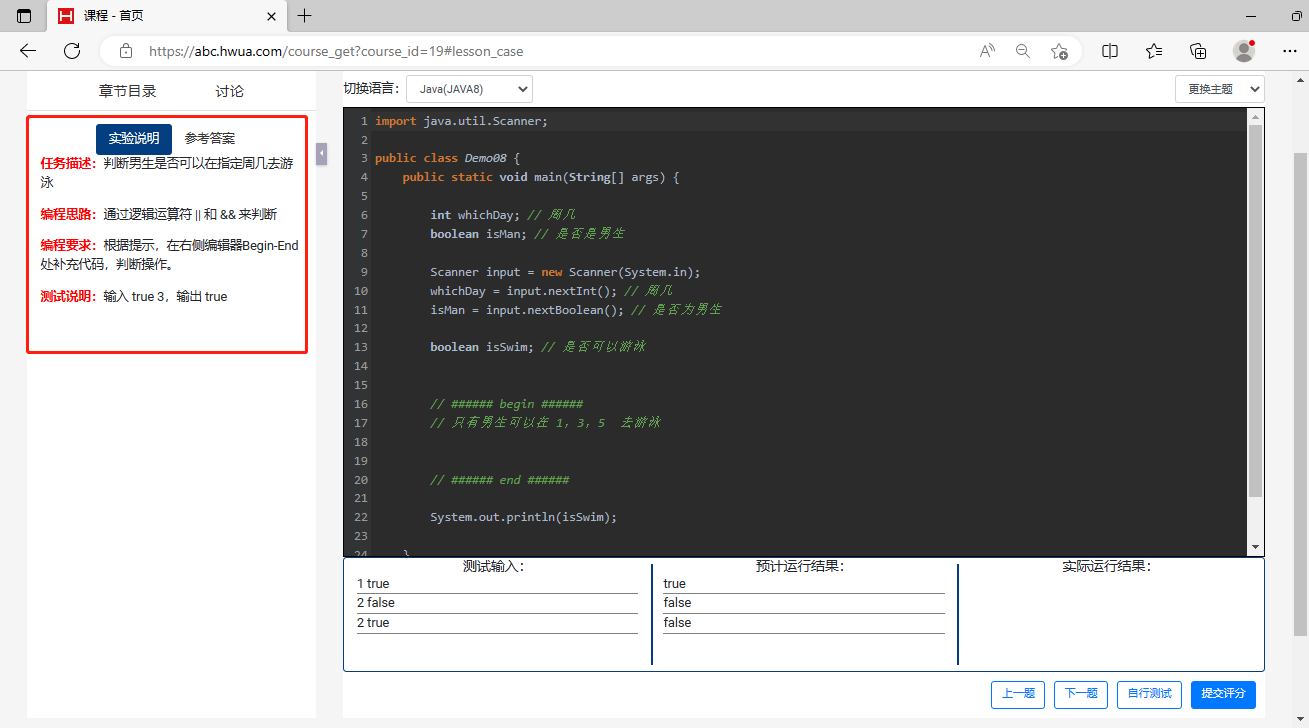
Task: Switch to the 章节目录 tab
Action: click(127, 91)
